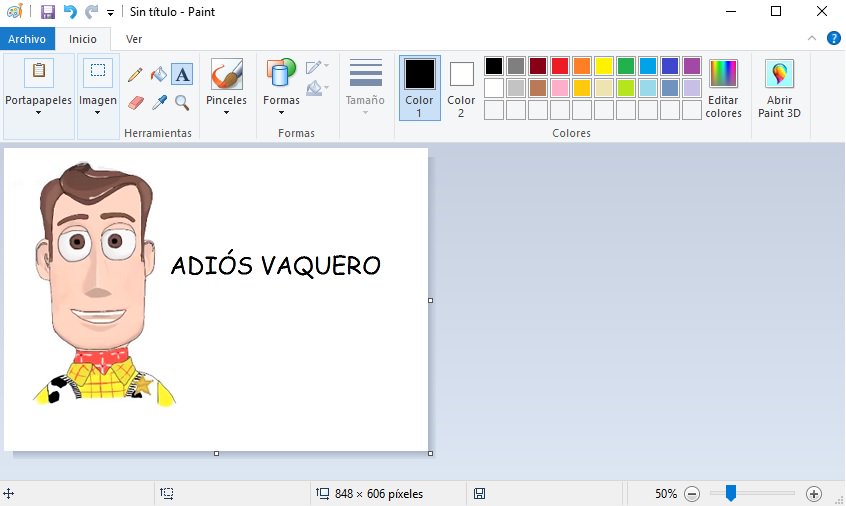
Task: Select the Pencil tool
Action: point(135,74)
